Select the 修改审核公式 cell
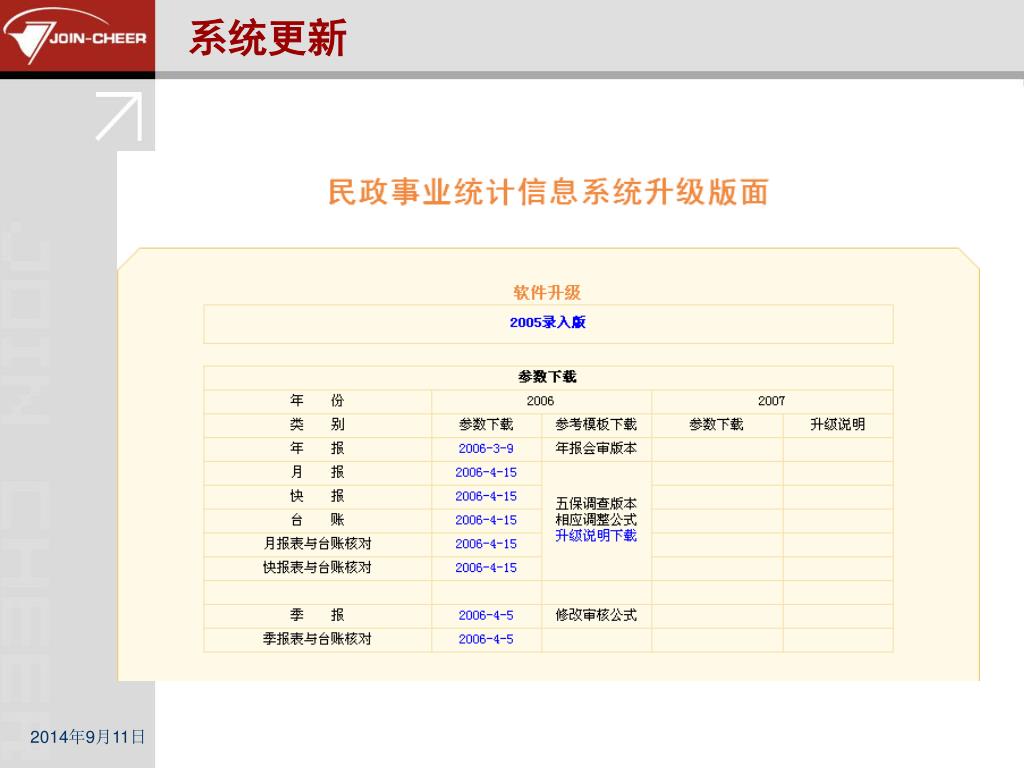 (x=596, y=615)
